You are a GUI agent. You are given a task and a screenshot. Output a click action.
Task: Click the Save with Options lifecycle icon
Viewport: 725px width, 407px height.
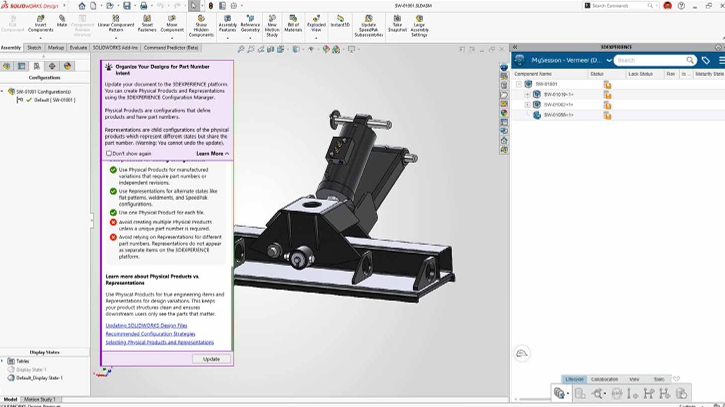[x=560, y=394]
